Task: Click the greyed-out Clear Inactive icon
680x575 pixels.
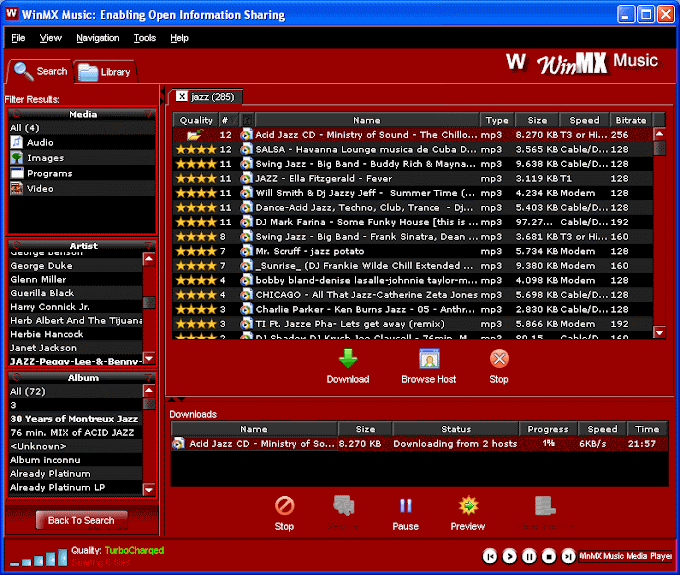Action: point(545,506)
